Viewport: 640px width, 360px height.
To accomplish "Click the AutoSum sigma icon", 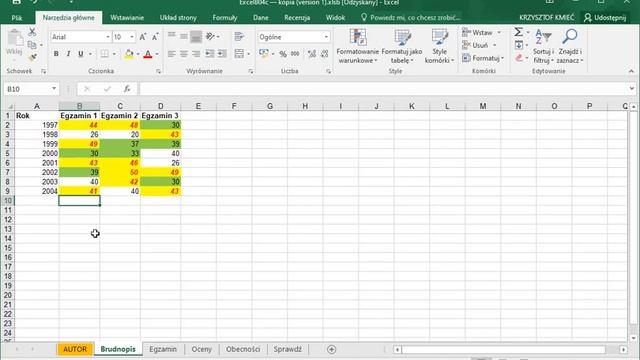I will point(519,32).
